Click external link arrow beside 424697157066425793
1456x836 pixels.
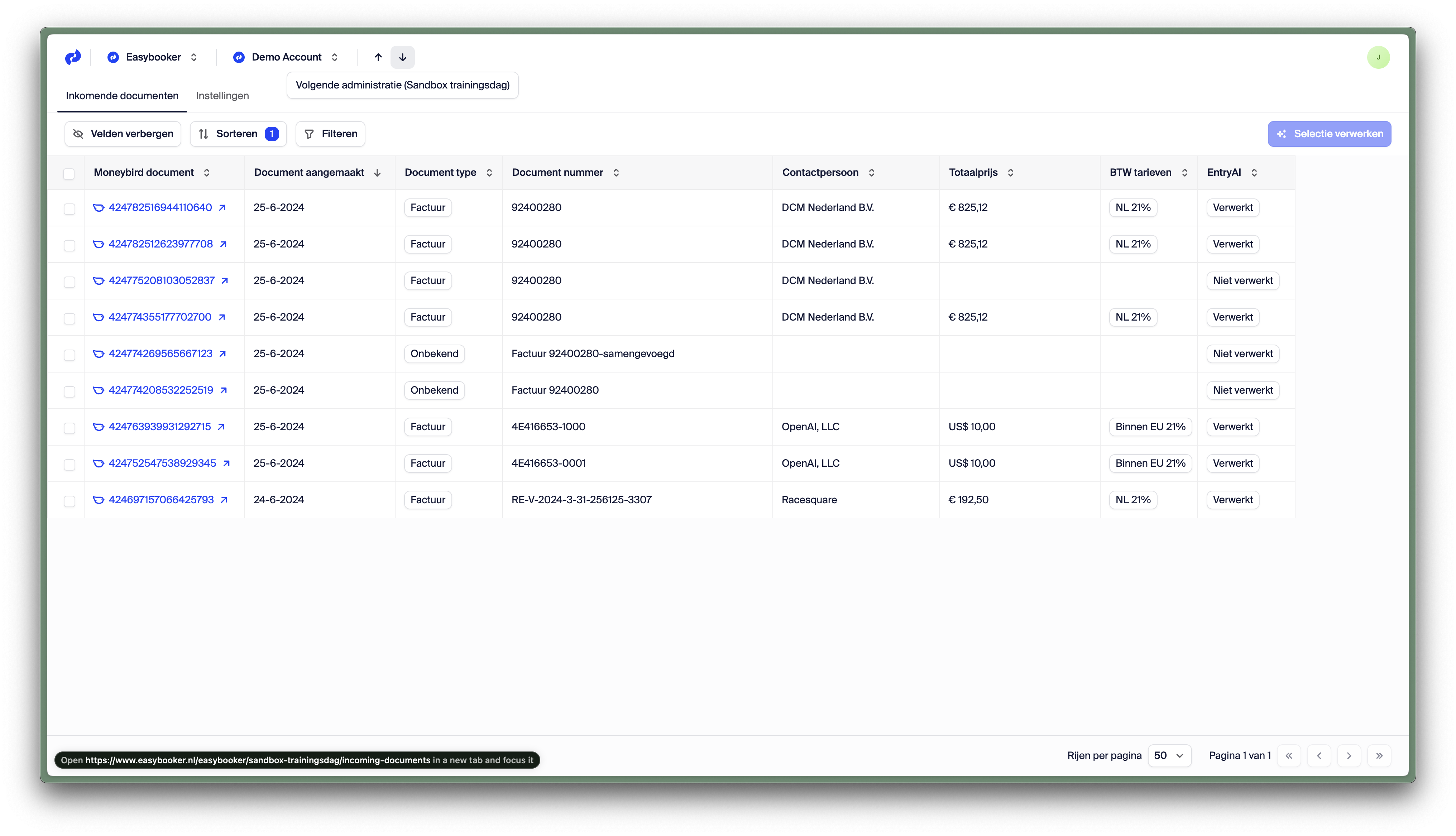[224, 500]
